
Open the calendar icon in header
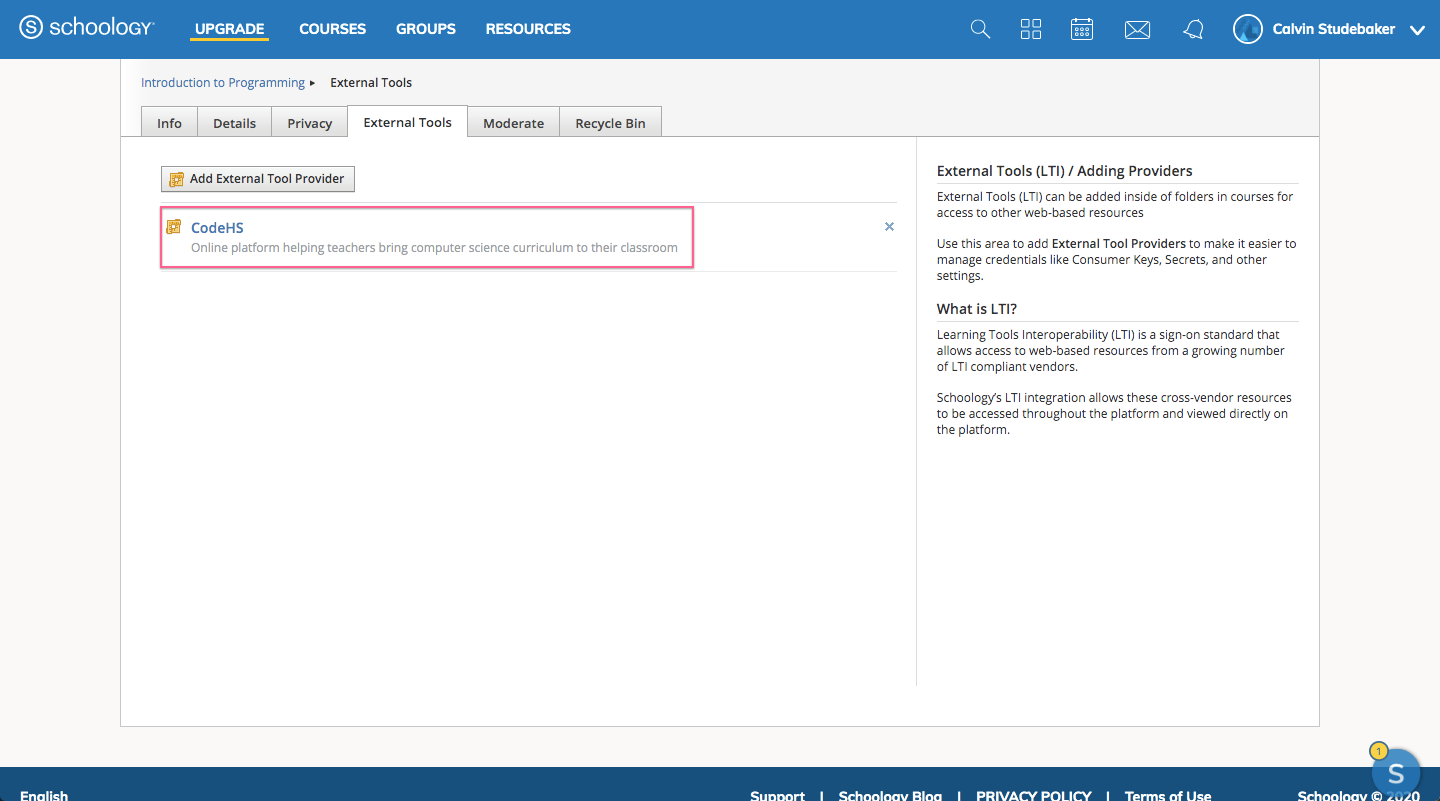point(1082,29)
